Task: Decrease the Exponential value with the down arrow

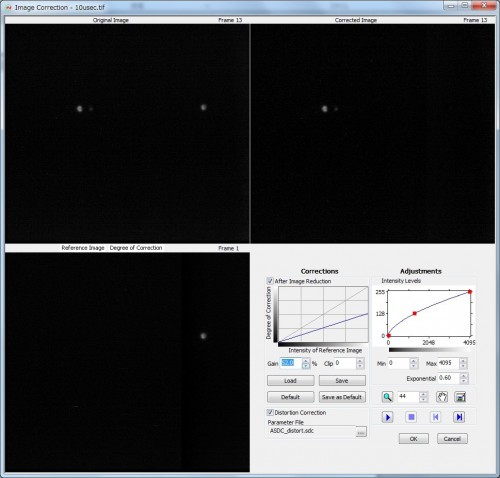Action: (464, 381)
